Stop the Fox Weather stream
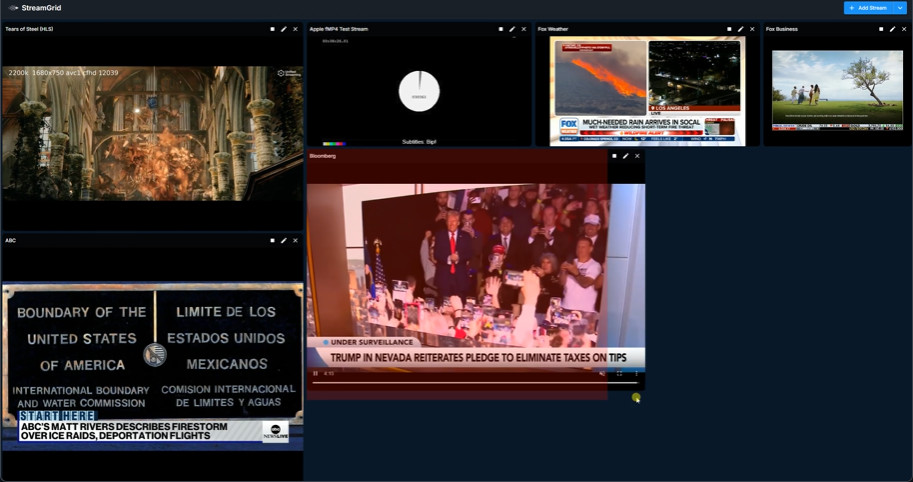This screenshot has width=913, height=482. pos(729,29)
